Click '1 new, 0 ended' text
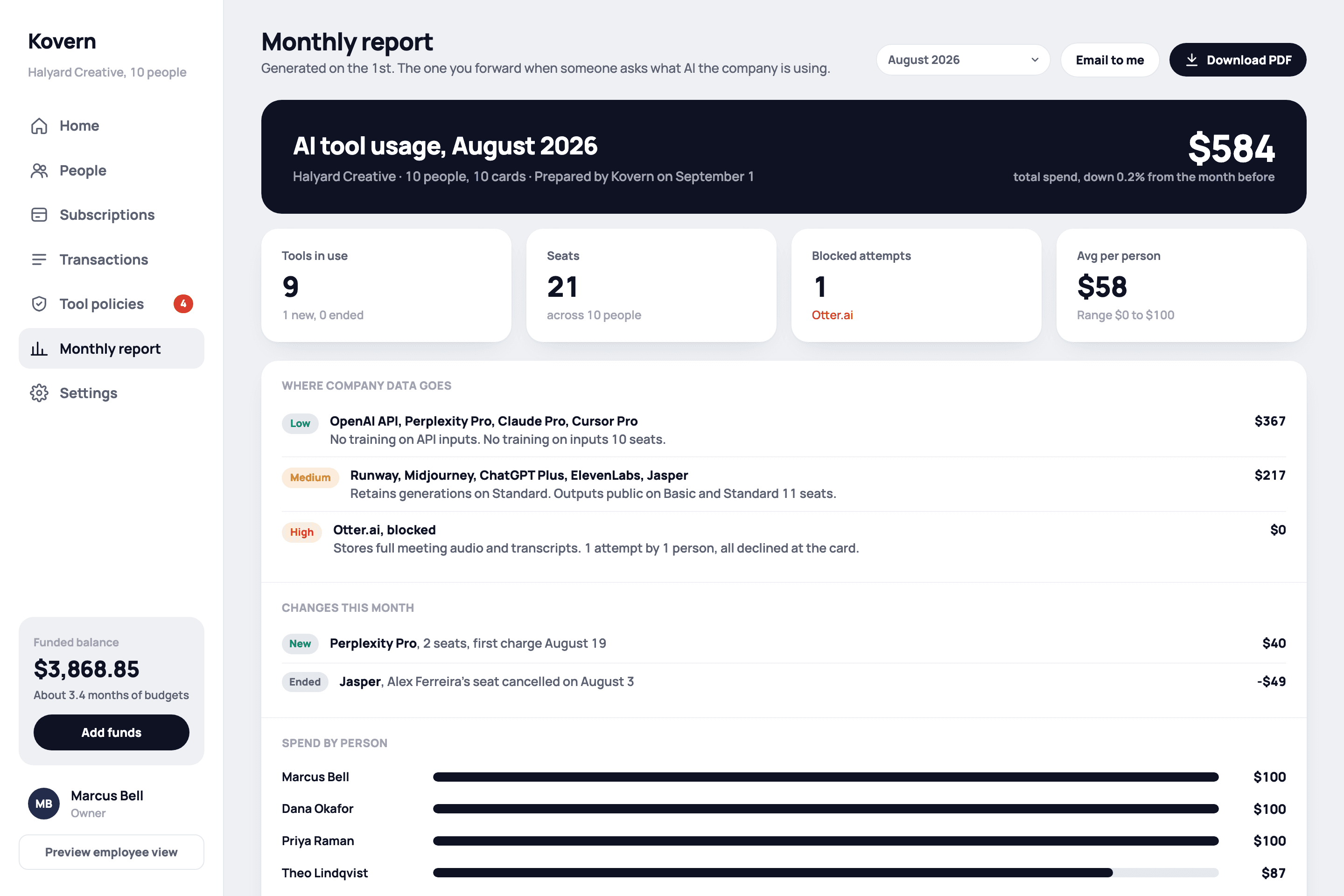 [x=323, y=315]
